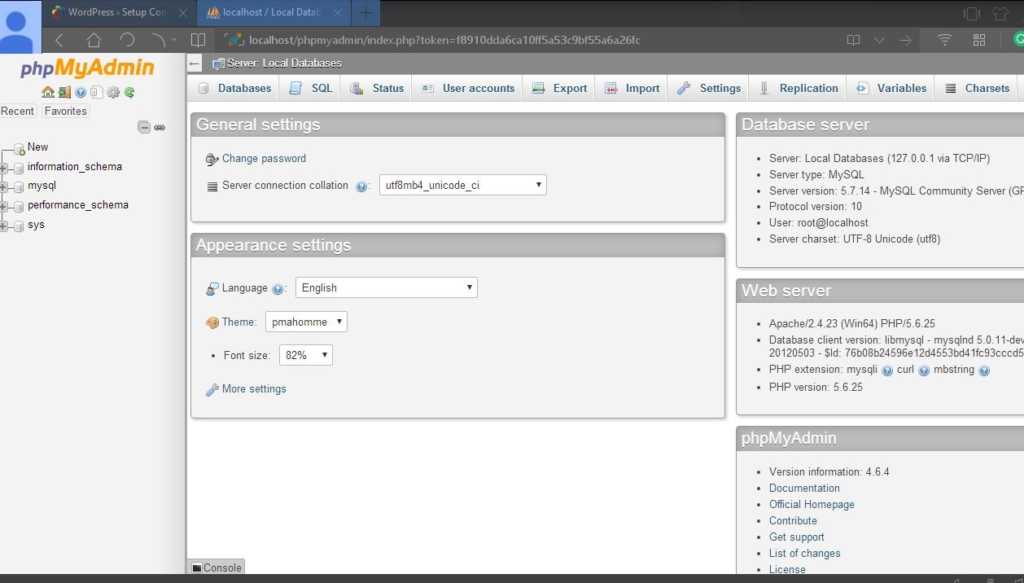
Task: Click help icon next to Server connection collation
Action: pyautogui.click(x=362, y=186)
